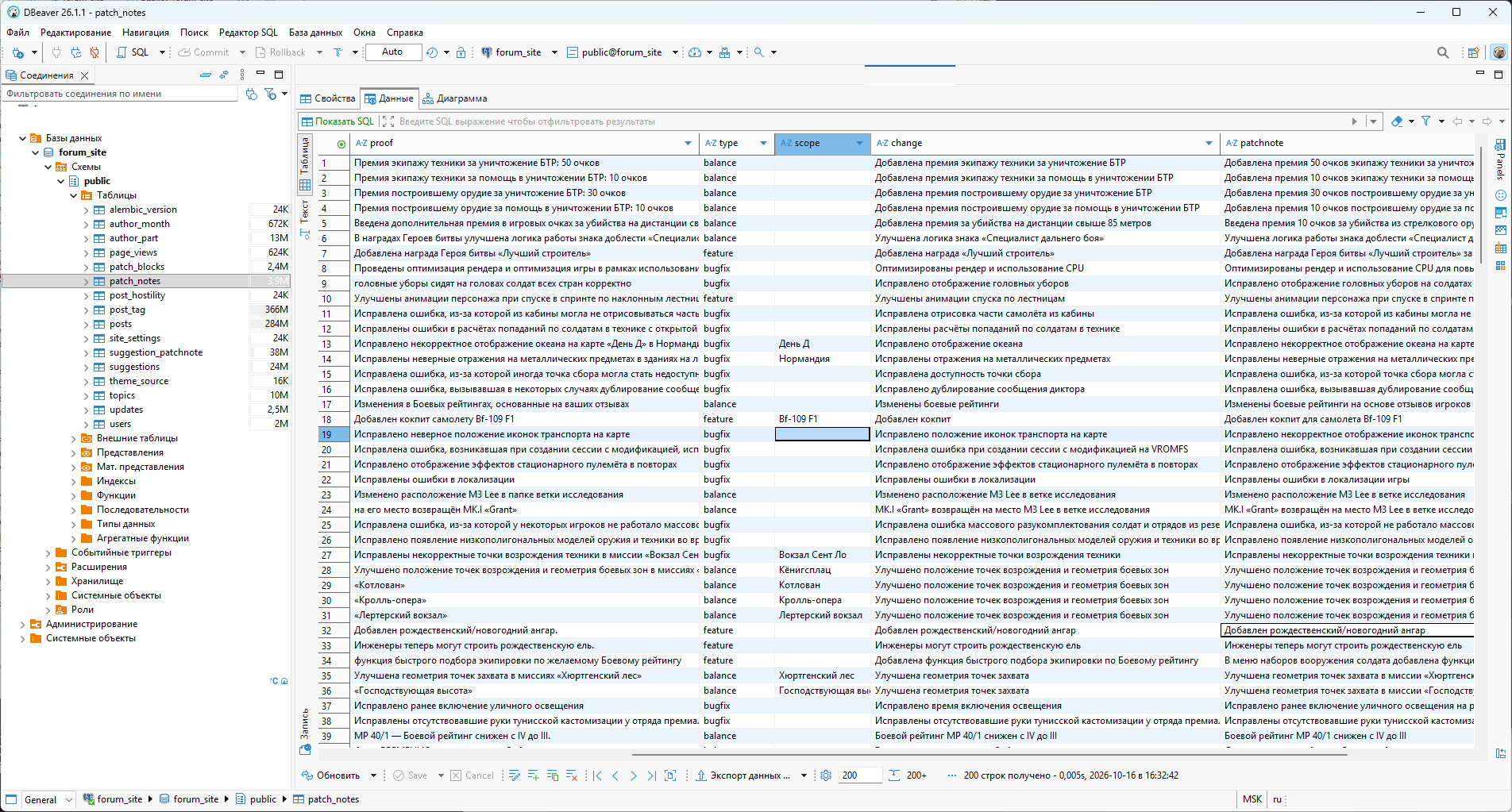This screenshot has height=812, width=1512.
Task: Go to the first row navigation arrow
Action: tap(597, 775)
